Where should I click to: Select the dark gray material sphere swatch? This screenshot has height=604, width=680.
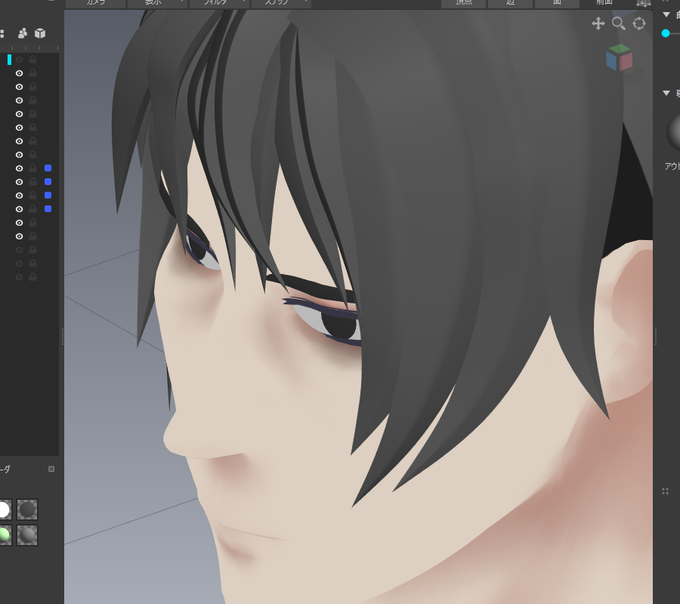point(27,509)
